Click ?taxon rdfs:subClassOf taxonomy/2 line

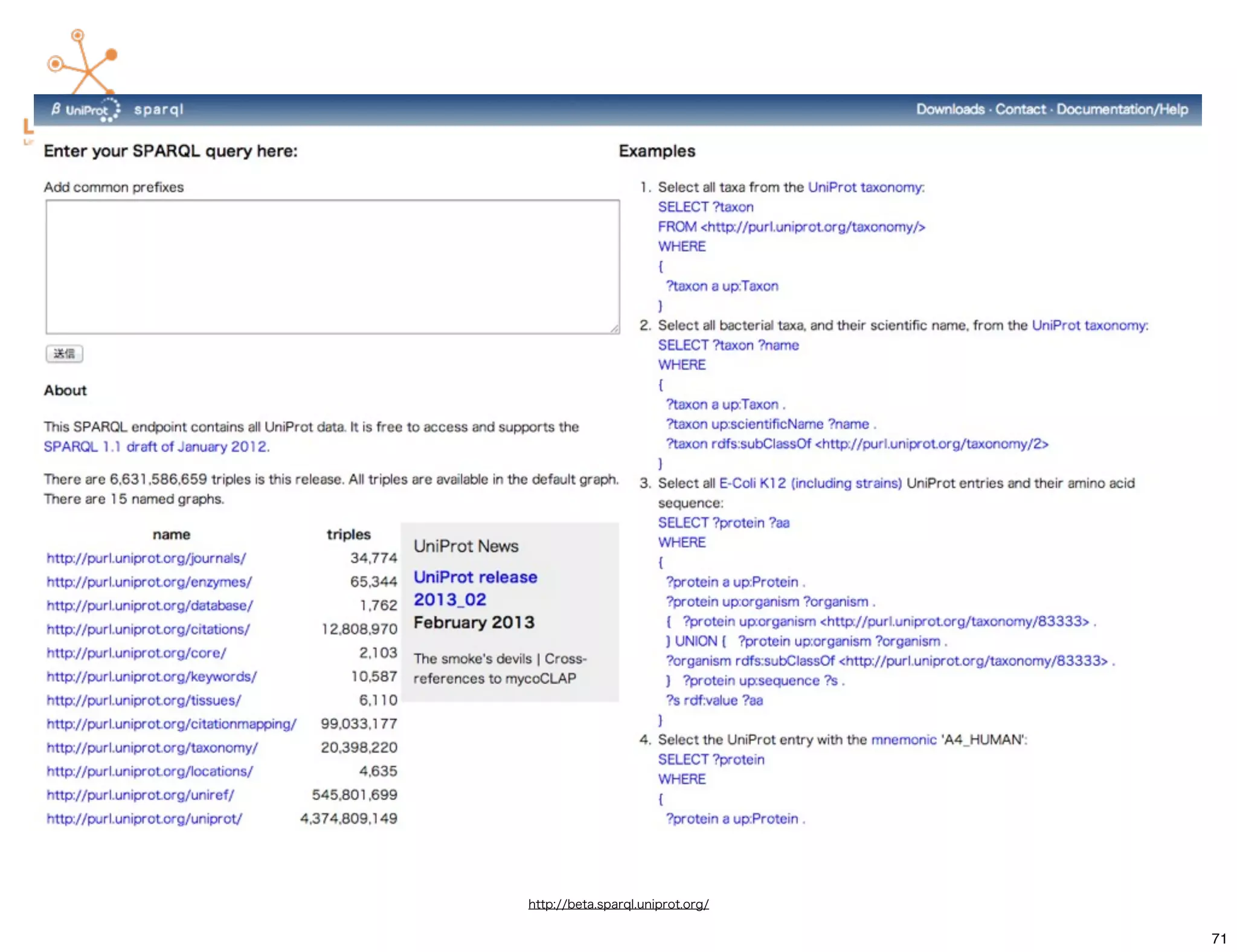[x=857, y=444]
